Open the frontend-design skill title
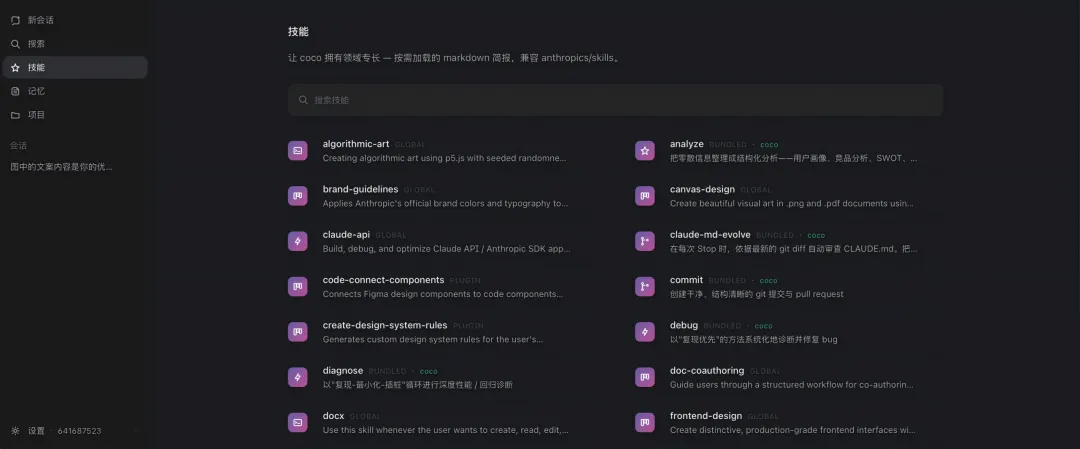Image resolution: width=1080 pixels, height=449 pixels. tap(706, 416)
